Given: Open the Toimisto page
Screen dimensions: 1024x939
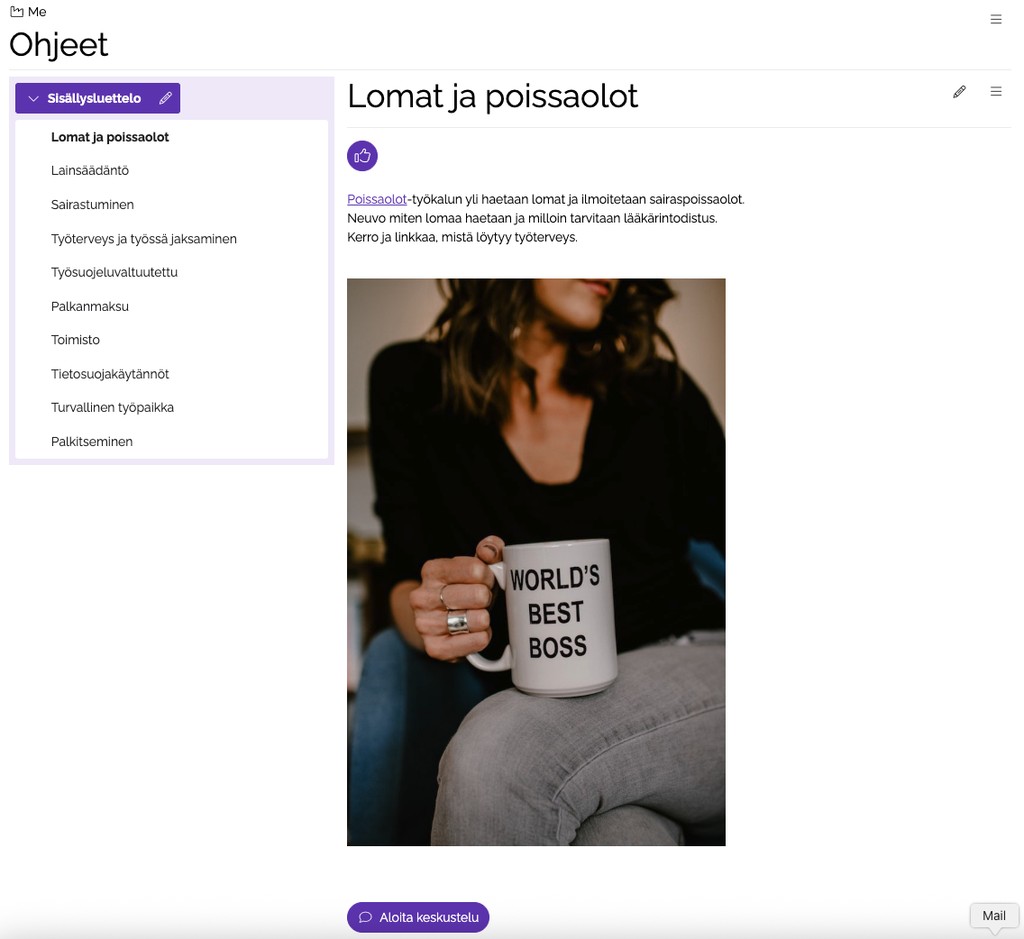Looking at the screenshot, I should tap(75, 340).
